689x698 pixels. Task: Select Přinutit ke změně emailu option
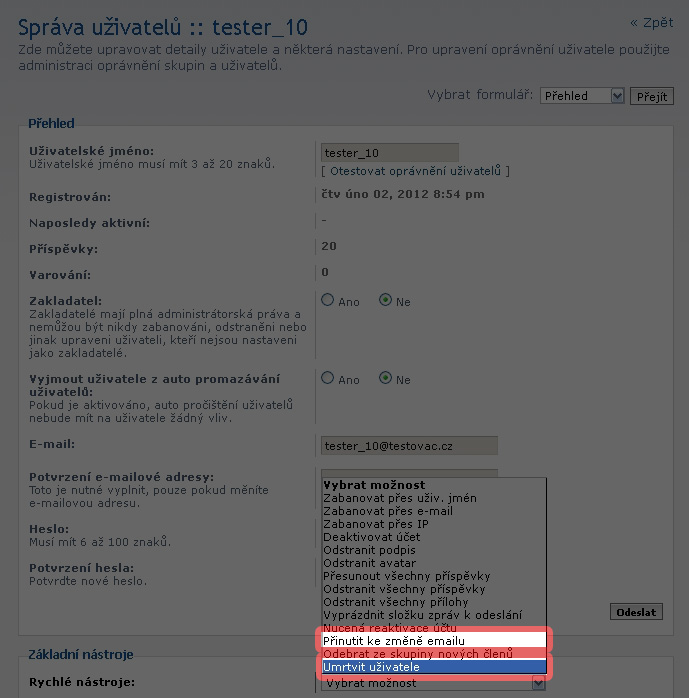pyautogui.click(x=434, y=641)
